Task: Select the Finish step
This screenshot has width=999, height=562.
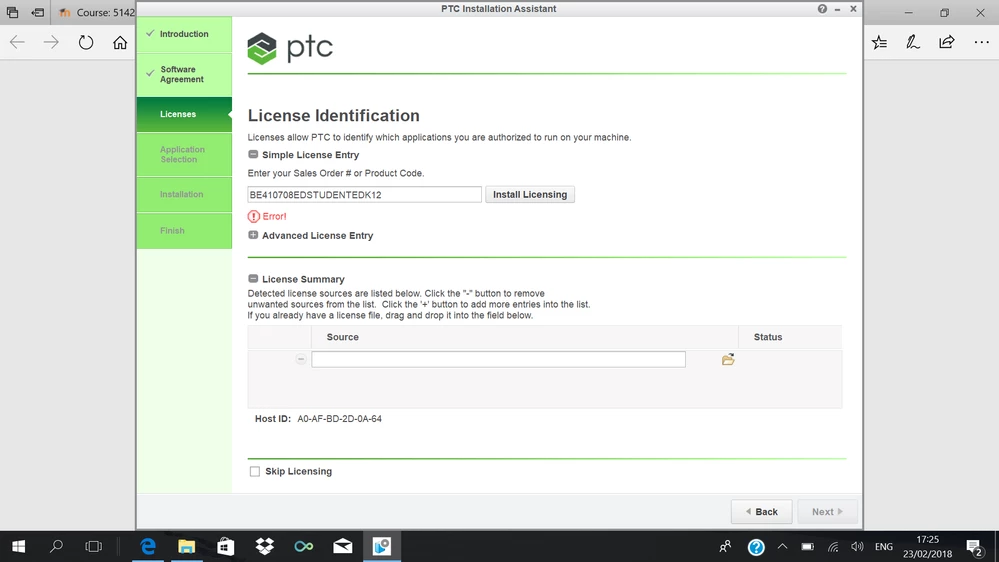Action: coord(184,231)
